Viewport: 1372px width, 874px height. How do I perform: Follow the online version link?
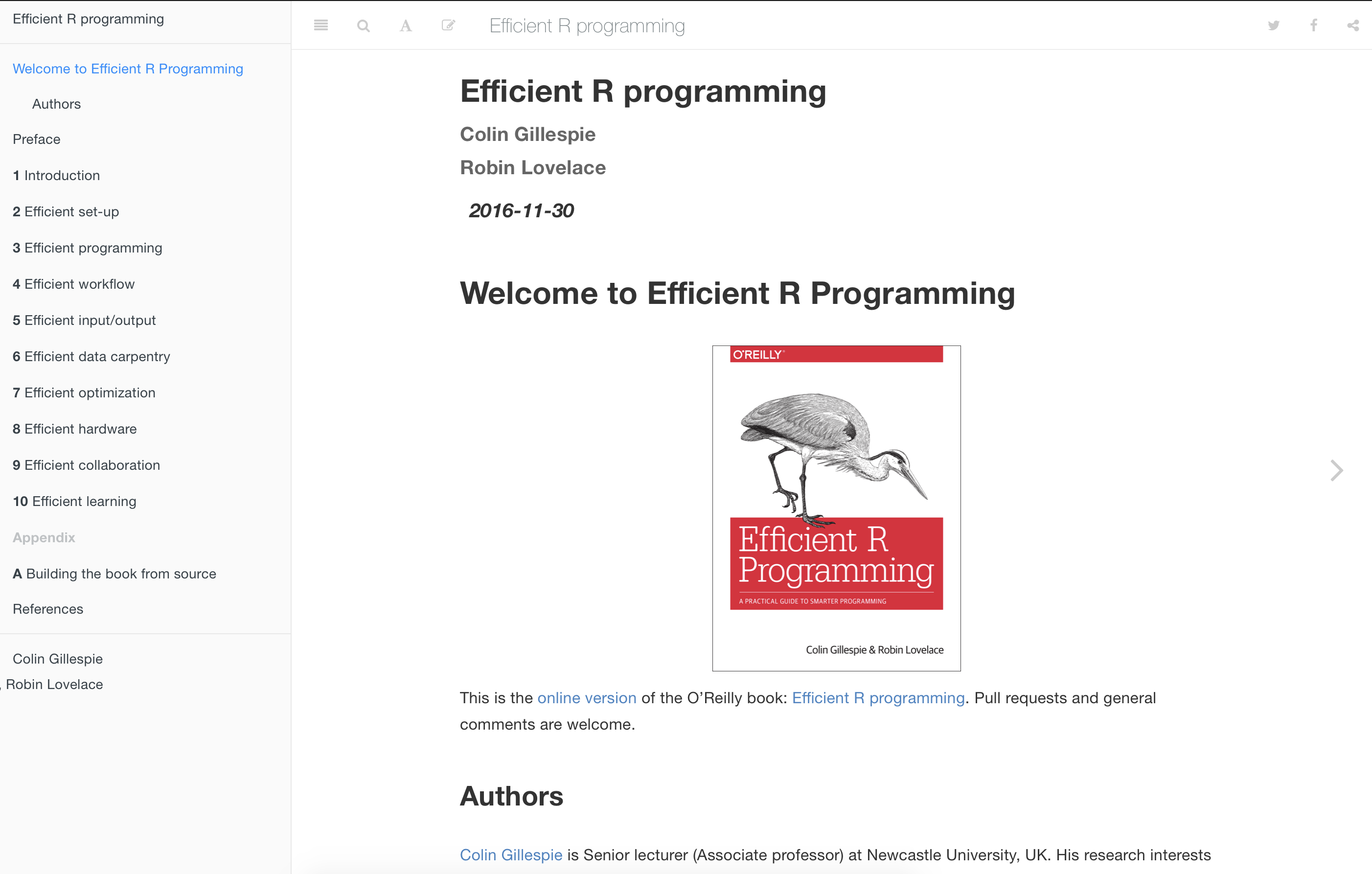point(587,698)
